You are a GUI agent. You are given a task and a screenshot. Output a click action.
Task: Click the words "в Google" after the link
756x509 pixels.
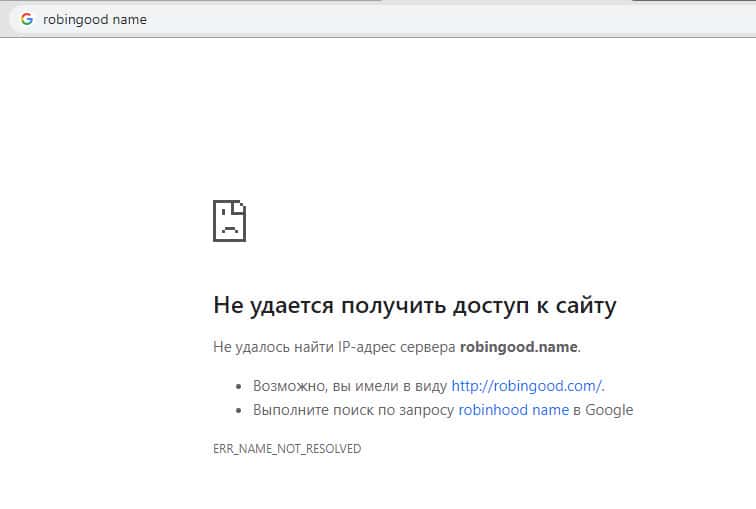[x=603, y=409]
